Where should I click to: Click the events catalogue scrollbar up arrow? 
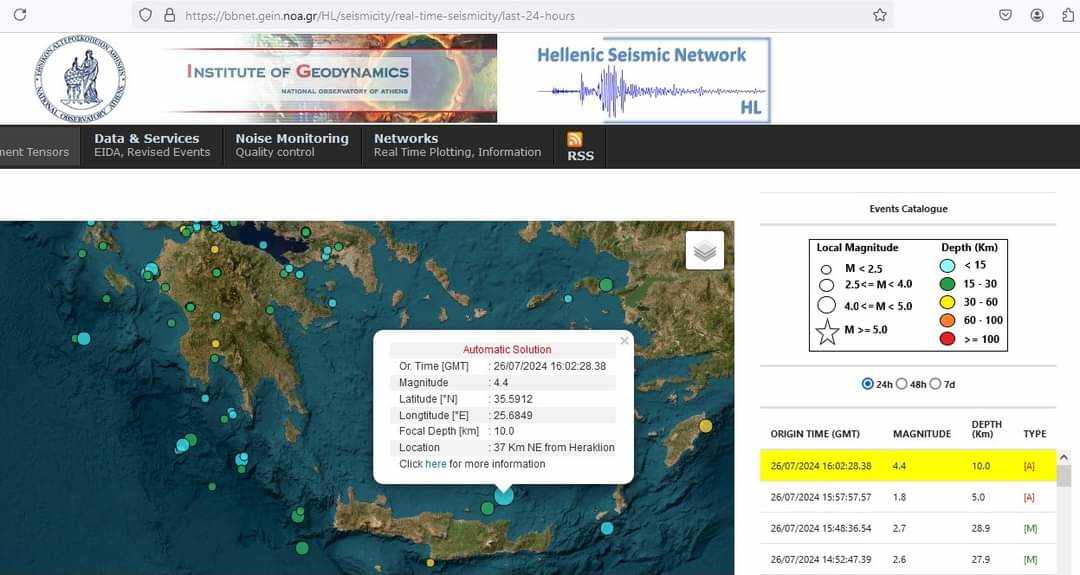1064,457
